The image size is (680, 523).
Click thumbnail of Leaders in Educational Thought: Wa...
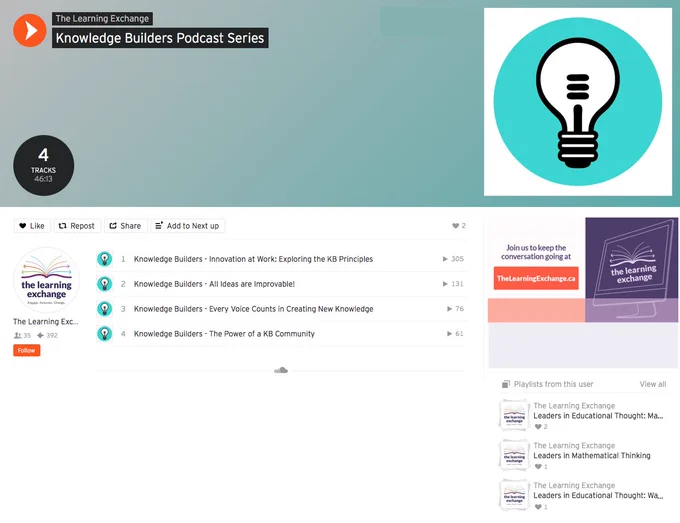point(514,495)
